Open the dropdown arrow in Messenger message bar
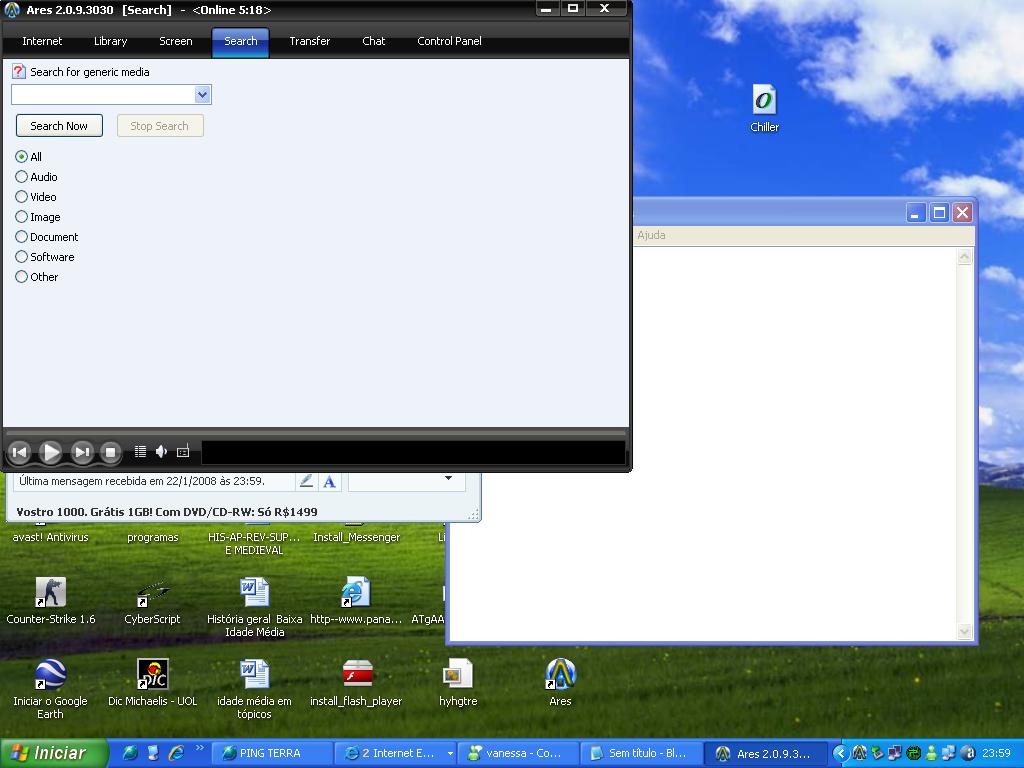 448,478
